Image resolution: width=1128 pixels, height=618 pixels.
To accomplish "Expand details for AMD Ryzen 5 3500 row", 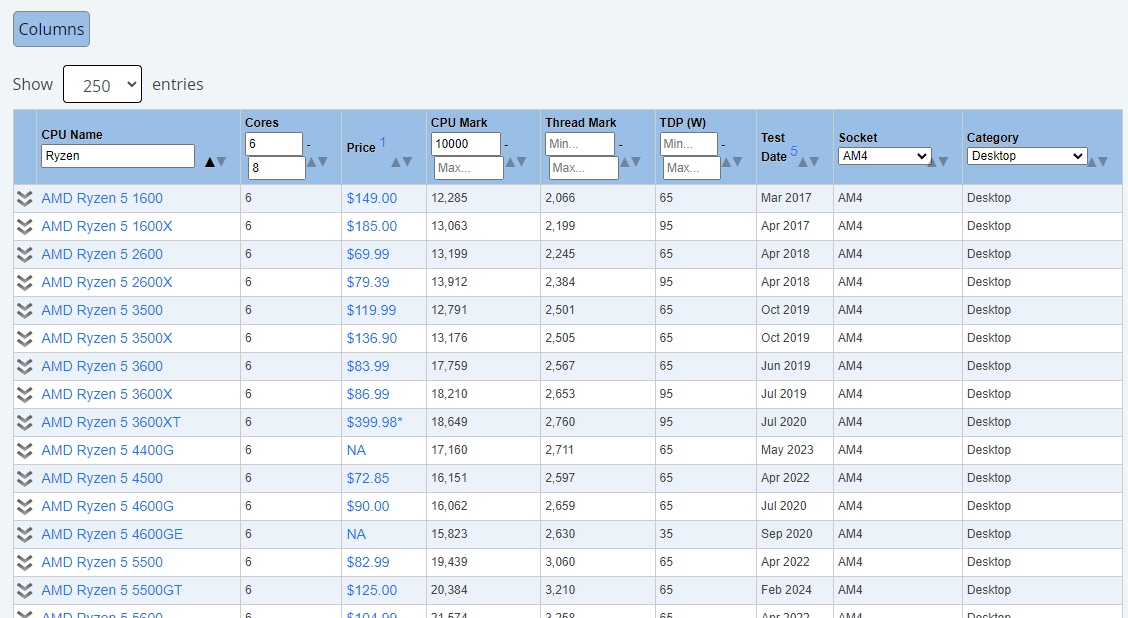I will tap(24, 311).
